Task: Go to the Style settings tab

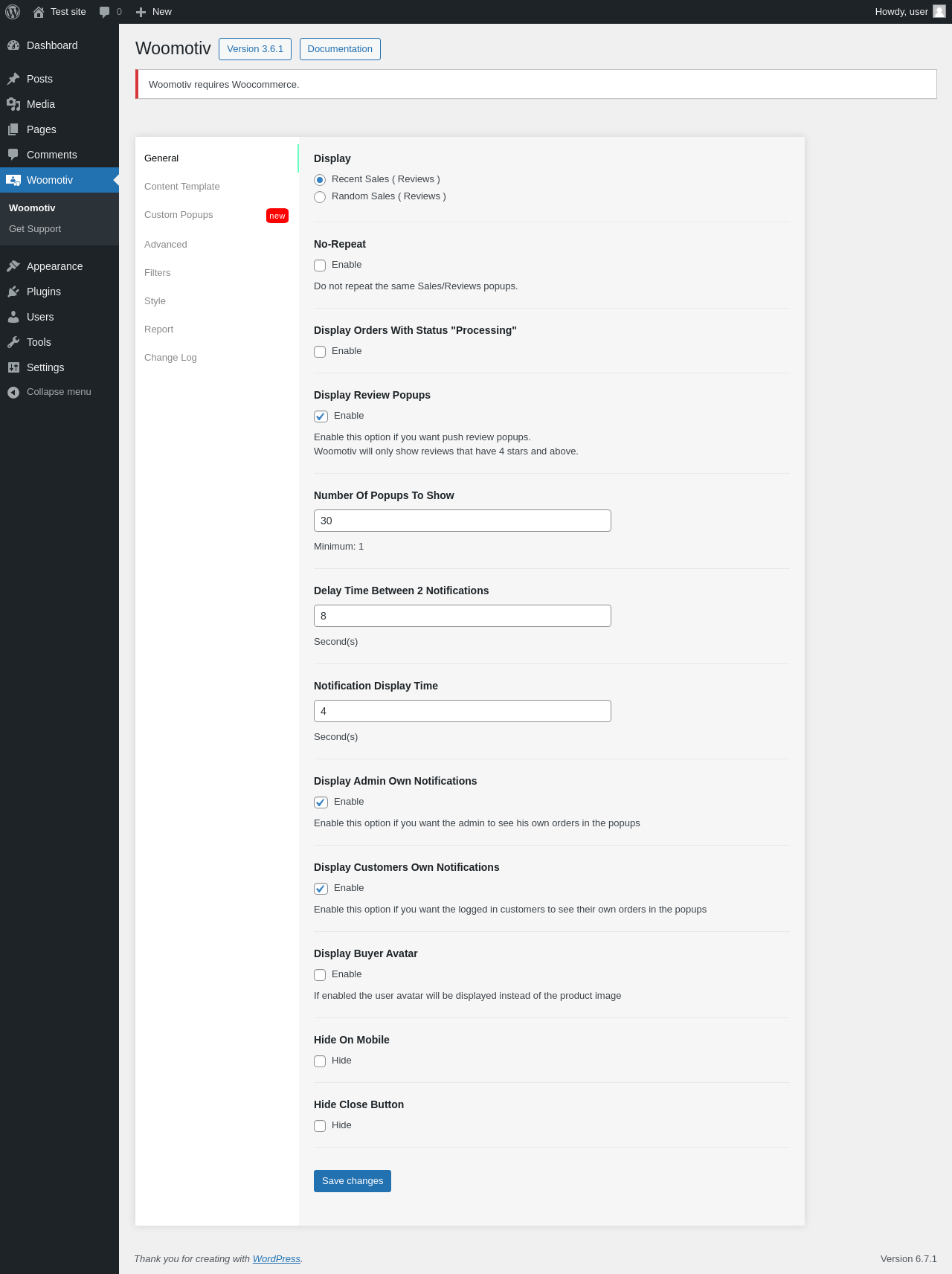Action: click(155, 301)
